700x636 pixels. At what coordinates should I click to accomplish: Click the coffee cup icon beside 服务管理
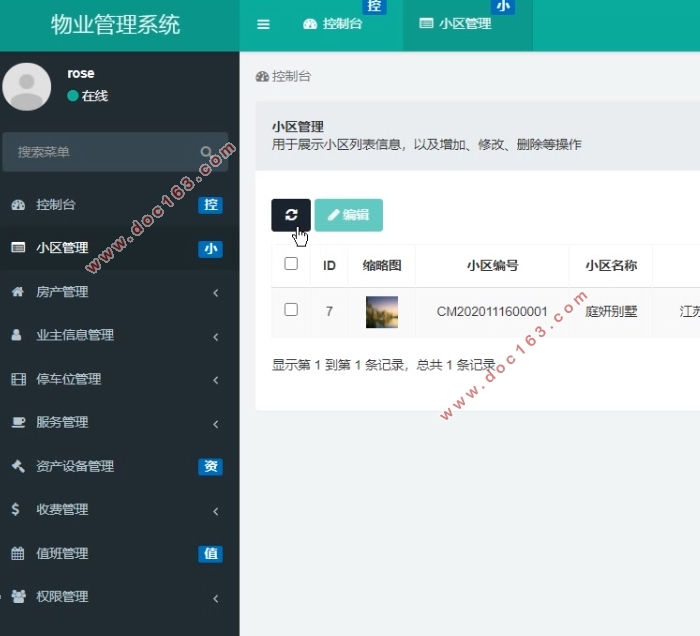click(18, 422)
